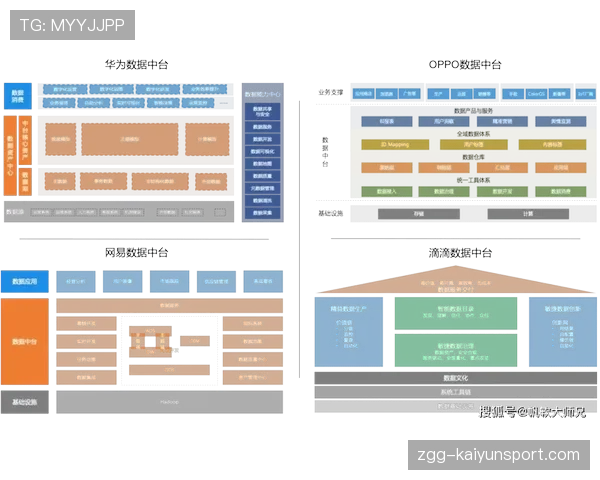Select the 数据质量 block
Viewport: 600px width, 480px height.
coord(262,176)
